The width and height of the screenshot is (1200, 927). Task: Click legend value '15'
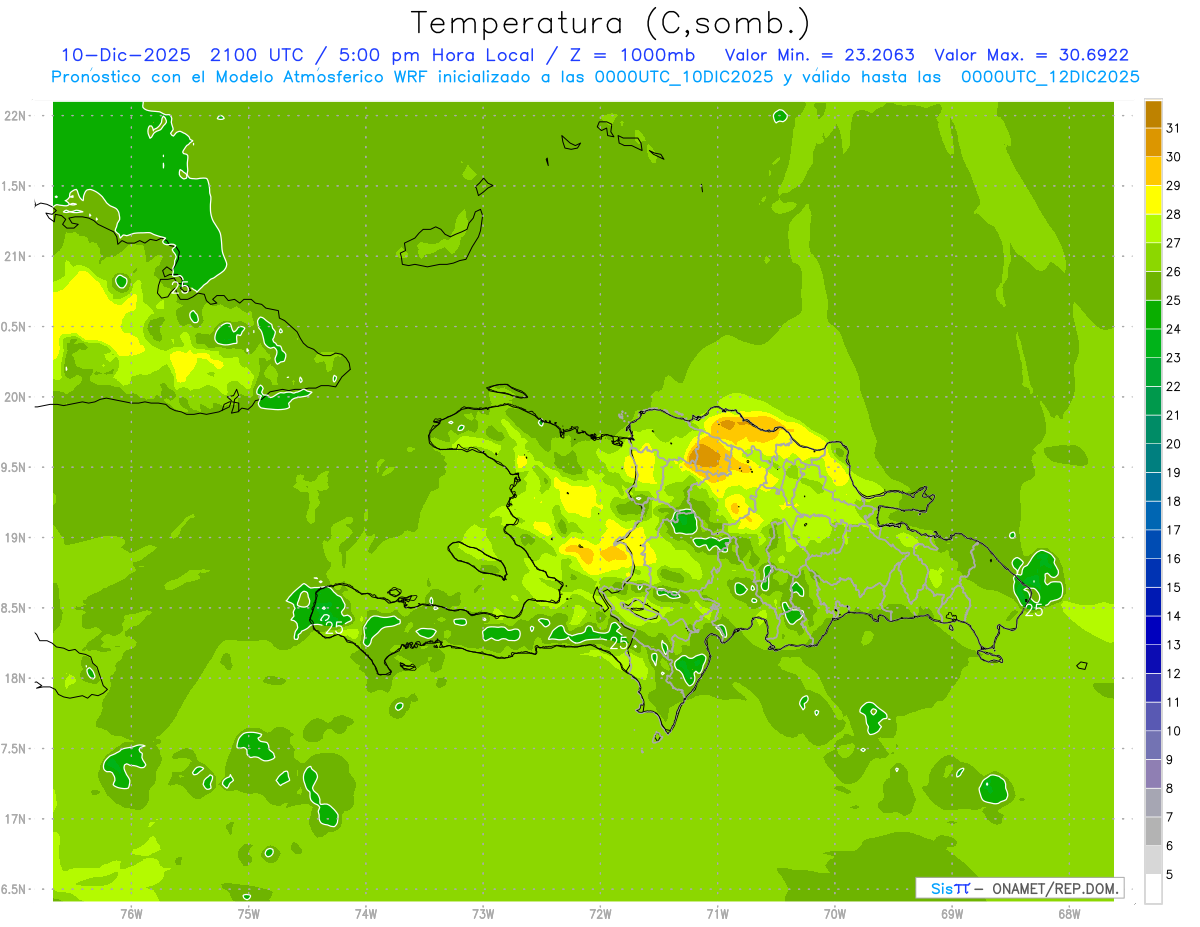coord(1174,588)
